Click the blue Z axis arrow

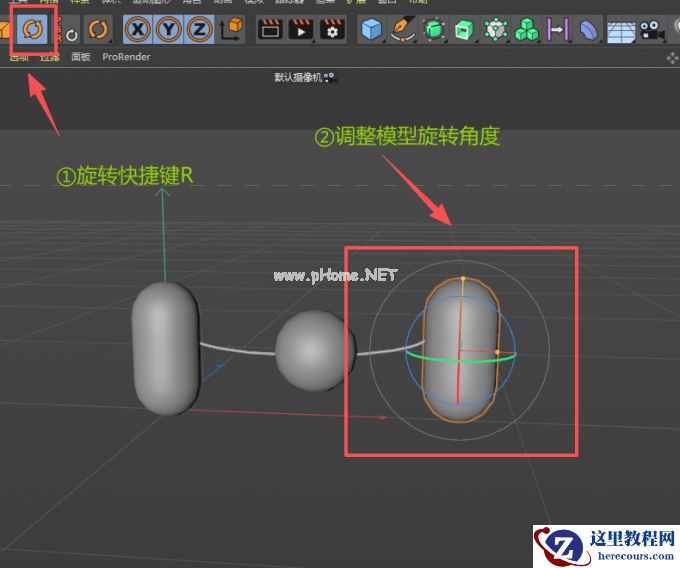pos(214,374)
